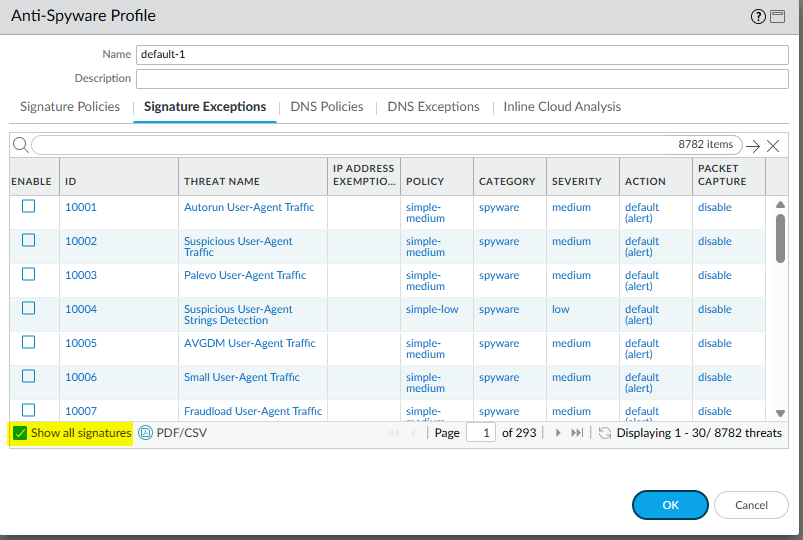Enable checkbox for threat ID 10001
The width and height of the screenshot is (803, 540).
(29, 206)
